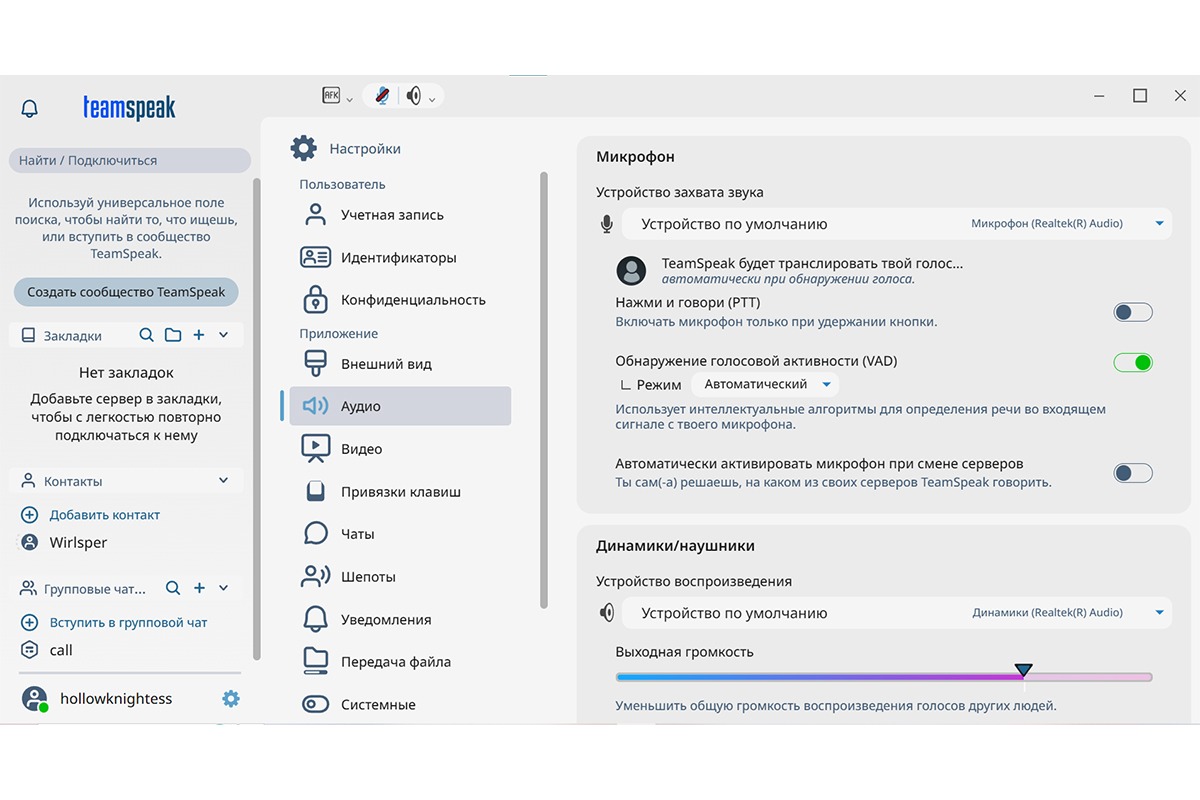This screenshot has height=800, width=1200.
Task: Adjust the Выходная громкость slider
Action: [x=1023, y=671]
